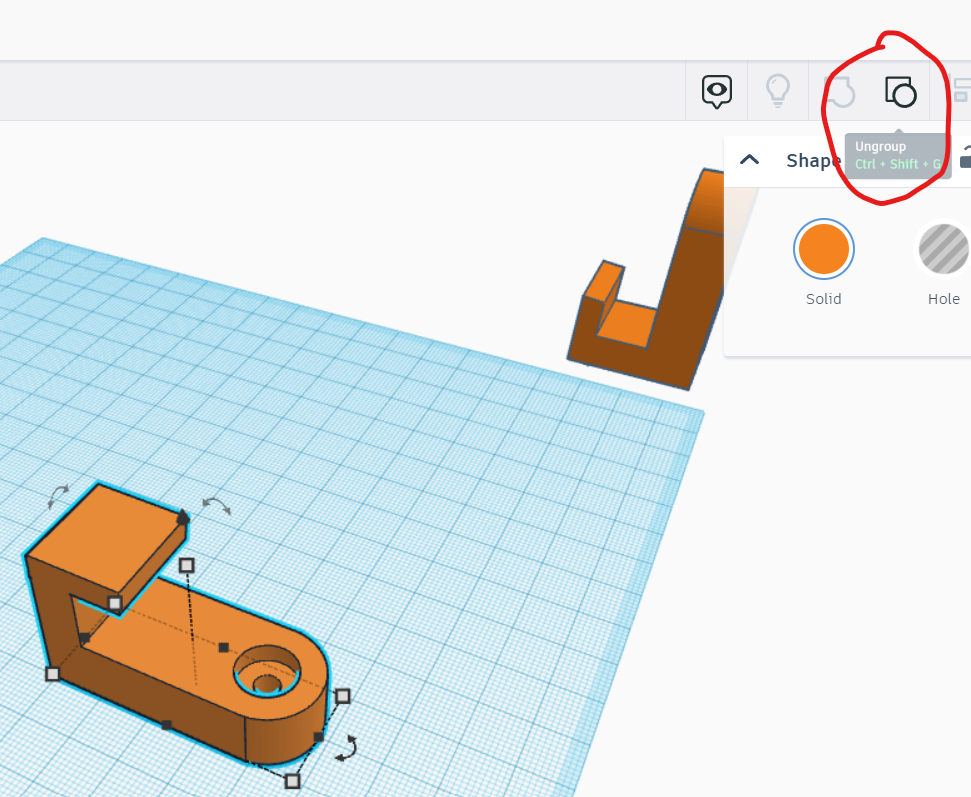971x797 pixels.
Task: Click the Group tool icon
Action: click(x=839, y=91)
